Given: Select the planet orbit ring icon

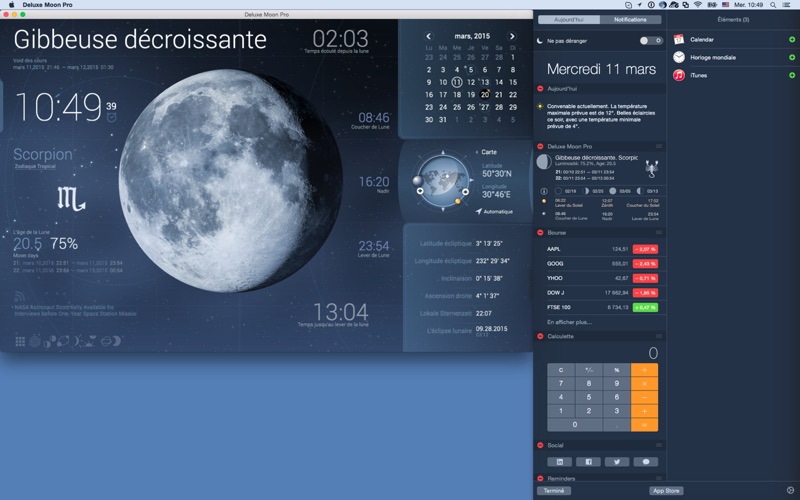Looking at the screenshot, I should pyautogui.click(x=63, y=341).
